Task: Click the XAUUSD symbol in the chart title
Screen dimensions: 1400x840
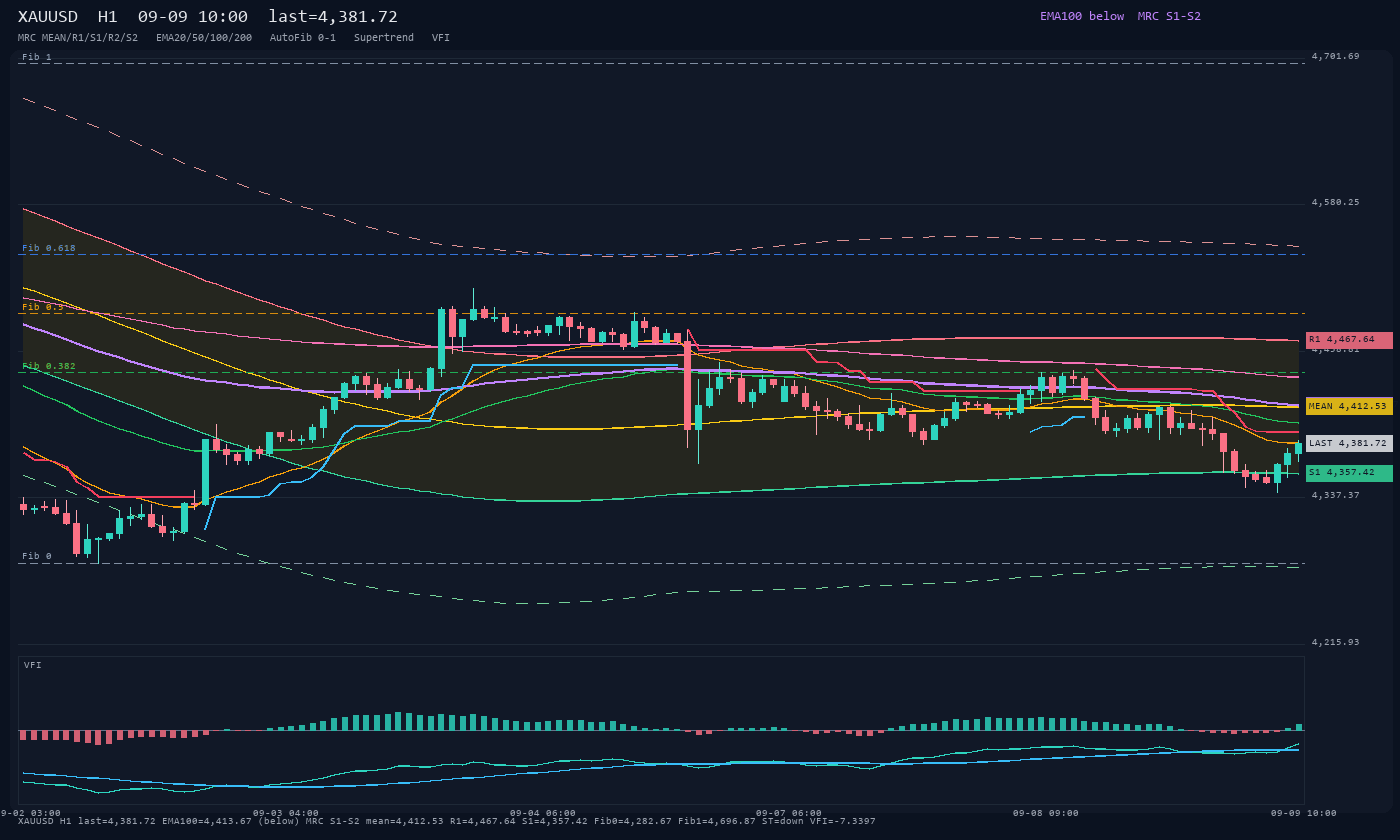Action: click(x=48, y=17)
